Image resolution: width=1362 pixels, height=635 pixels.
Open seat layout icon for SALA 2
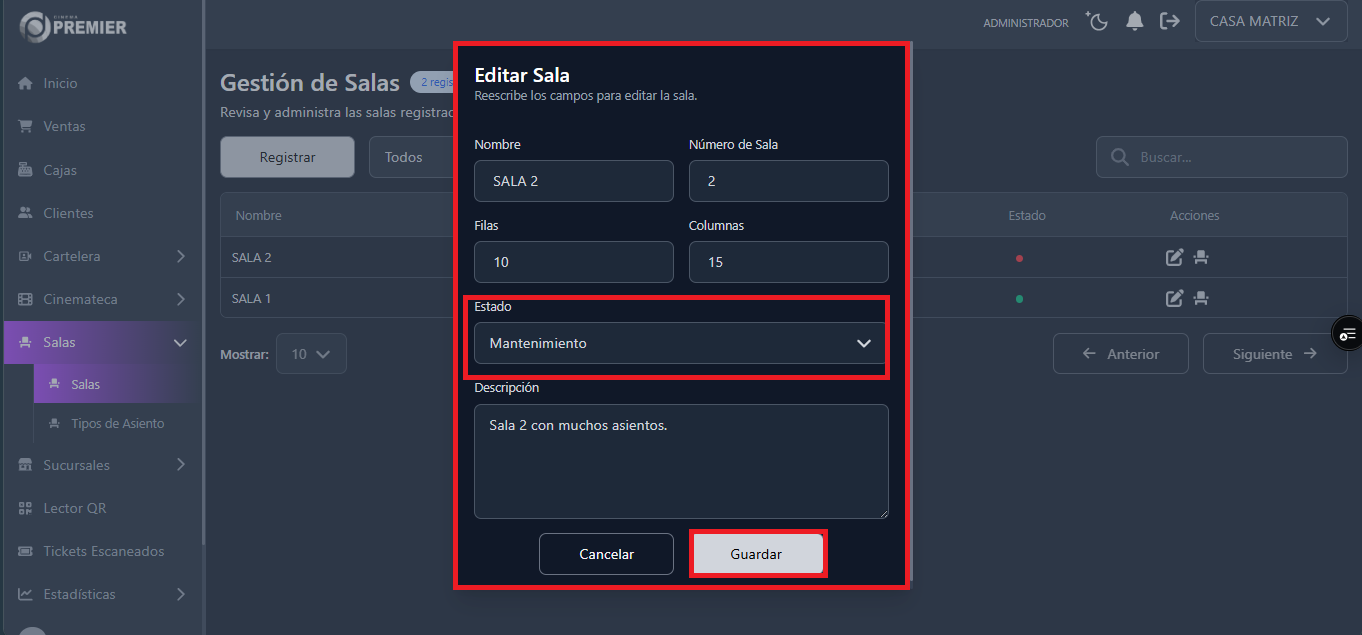[x=1201, y=257]
